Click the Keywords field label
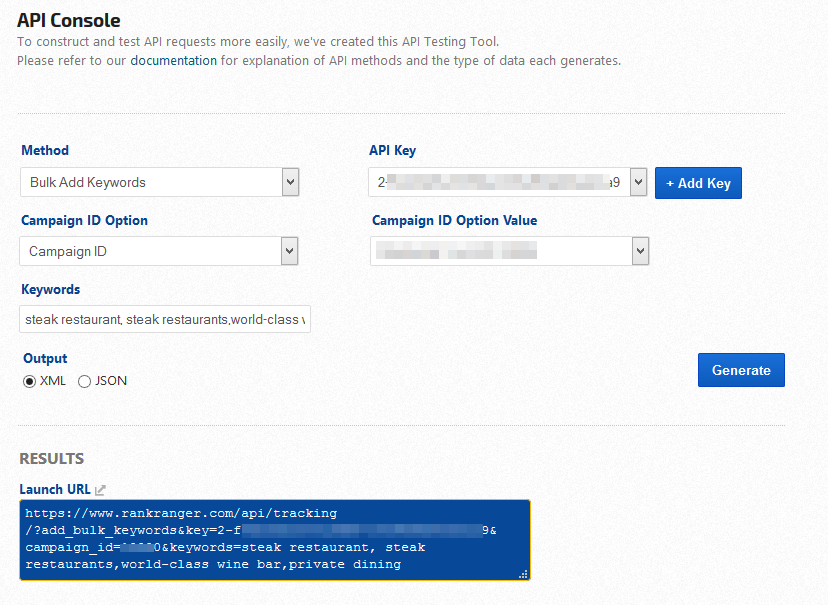Image resolution: width=828 pixels, height=605 pixels. 50,289
